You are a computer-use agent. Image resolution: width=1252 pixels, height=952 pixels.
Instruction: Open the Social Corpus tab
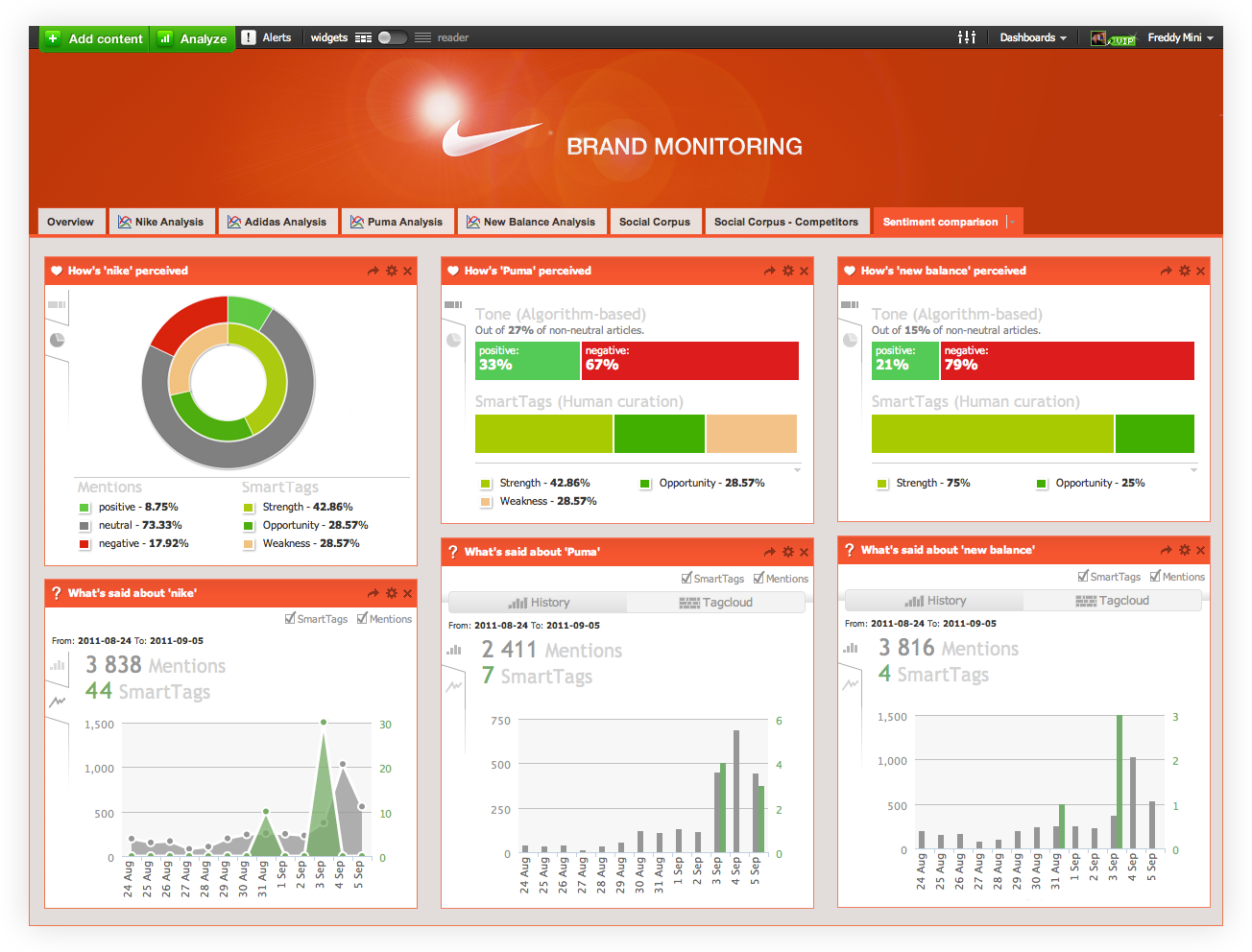coord(655,222)
